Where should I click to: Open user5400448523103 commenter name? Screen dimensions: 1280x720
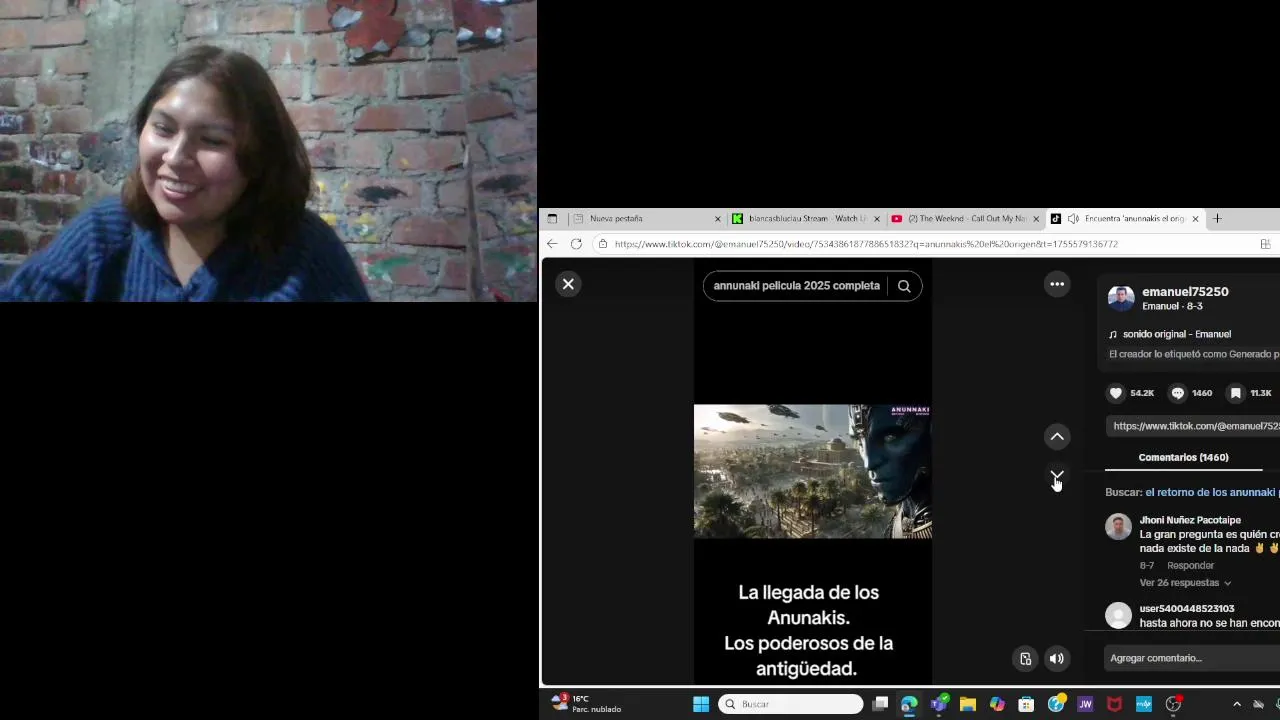(x=1187, y=608)
